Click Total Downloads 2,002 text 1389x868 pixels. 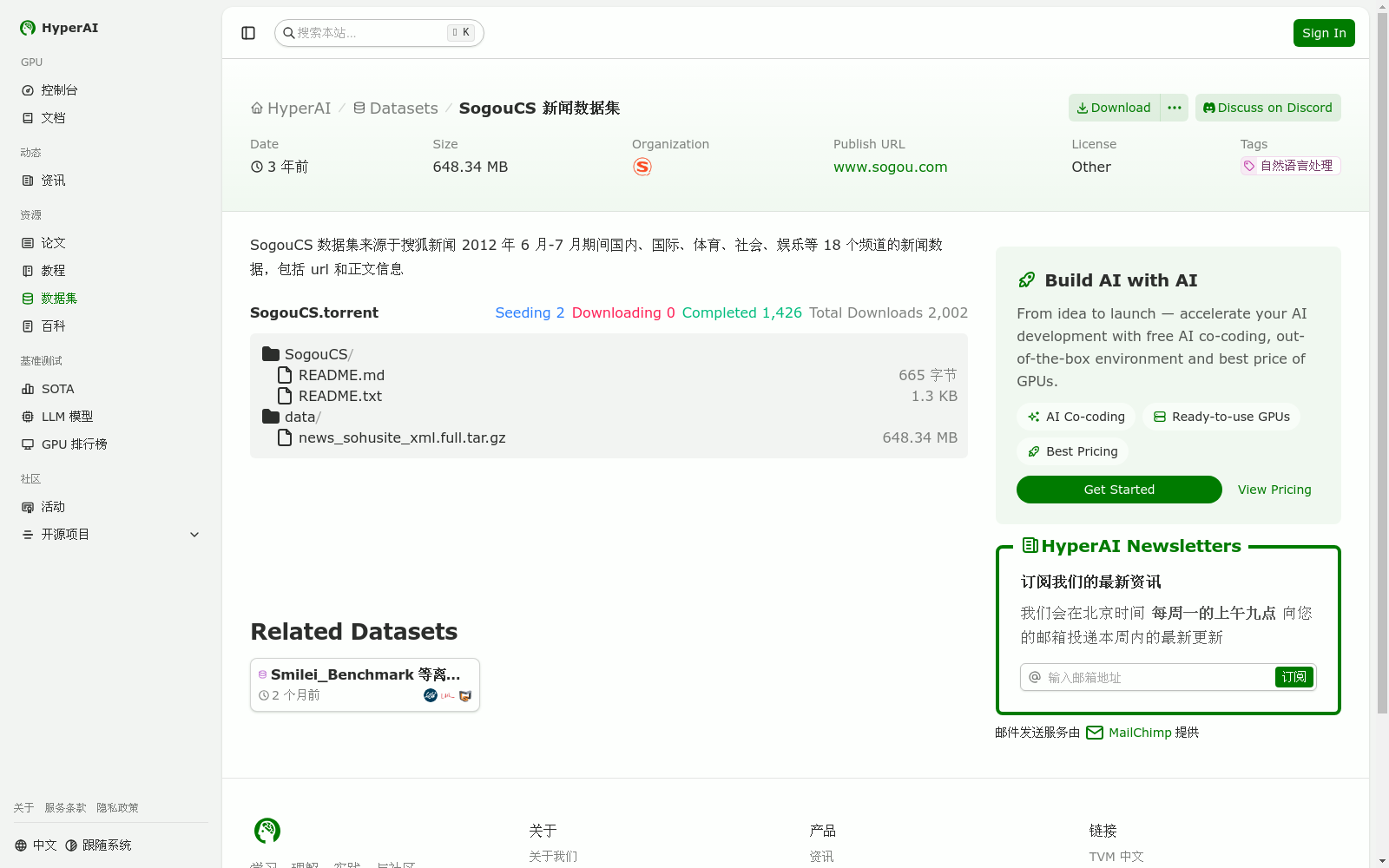coord(888,312)
